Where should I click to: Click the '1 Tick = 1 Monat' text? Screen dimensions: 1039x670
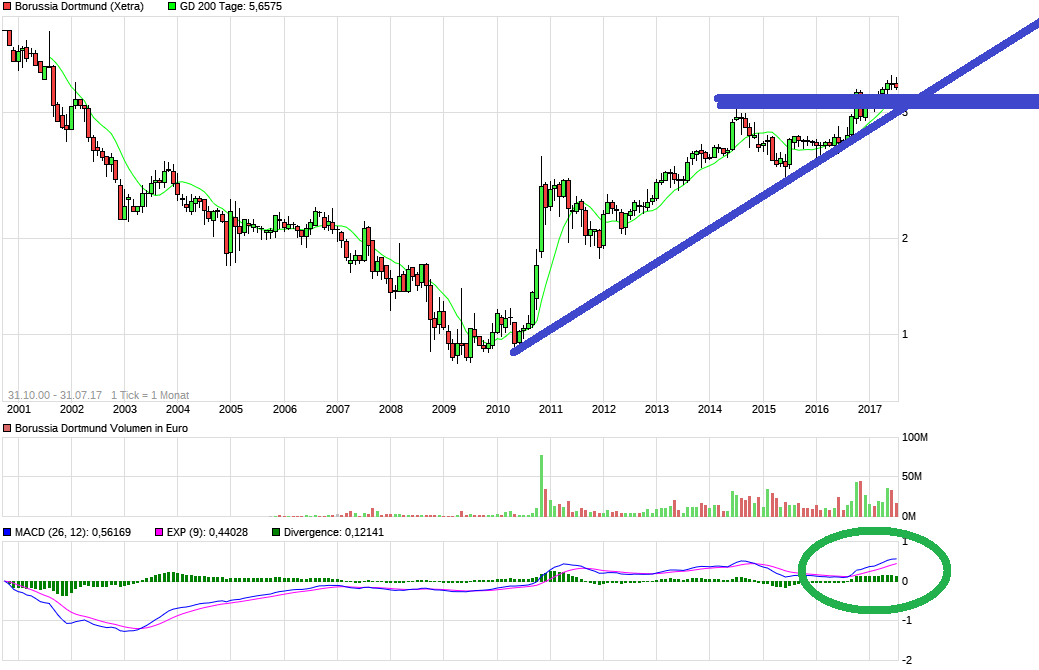(150, 395)
